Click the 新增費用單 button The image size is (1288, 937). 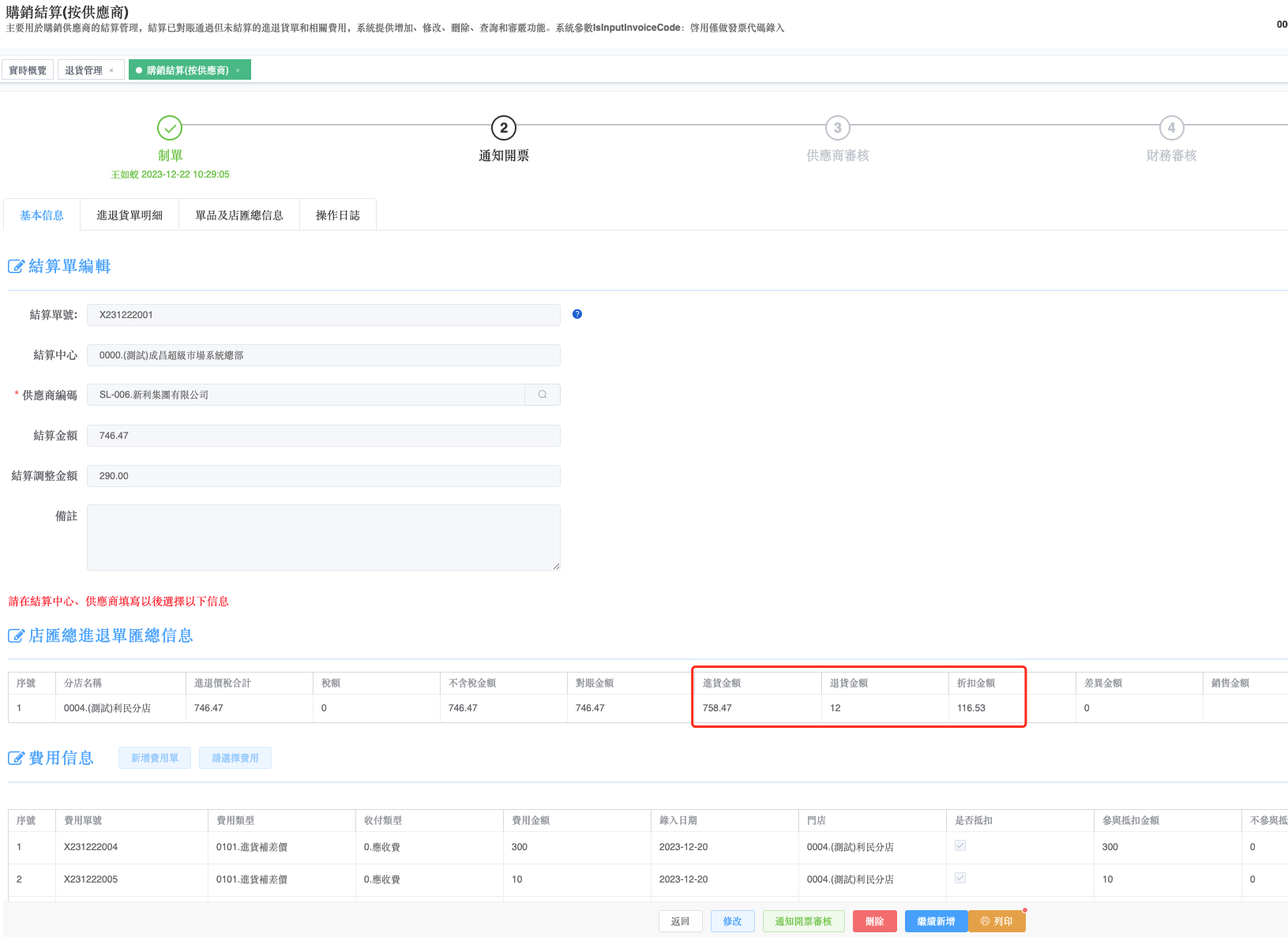155,758
